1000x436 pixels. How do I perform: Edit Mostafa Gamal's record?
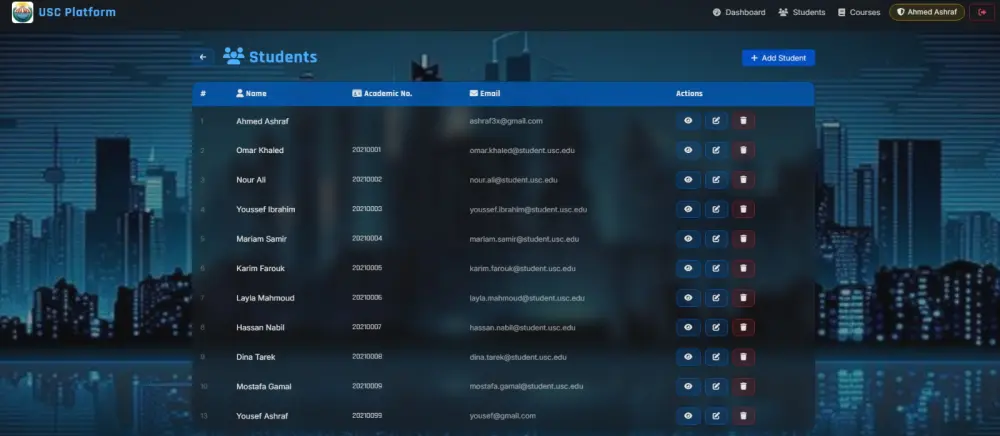[716, 386]
